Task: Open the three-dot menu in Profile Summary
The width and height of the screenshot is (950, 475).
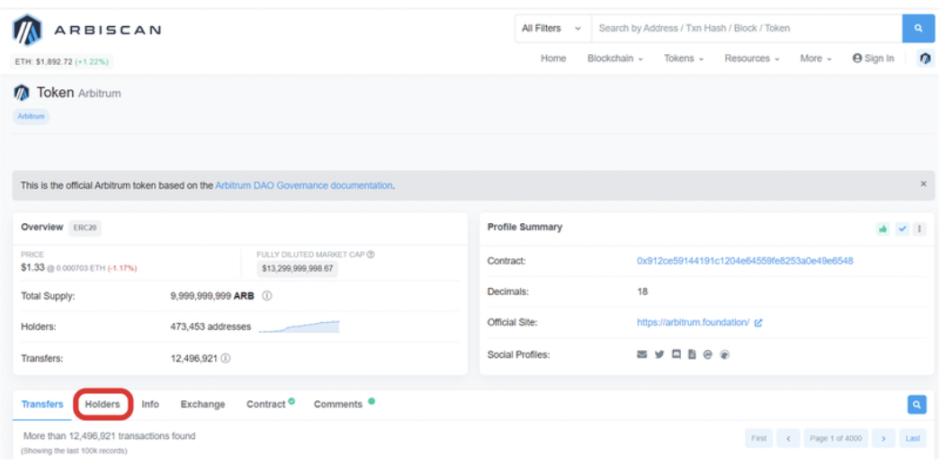Action: [x=918, y=228]
